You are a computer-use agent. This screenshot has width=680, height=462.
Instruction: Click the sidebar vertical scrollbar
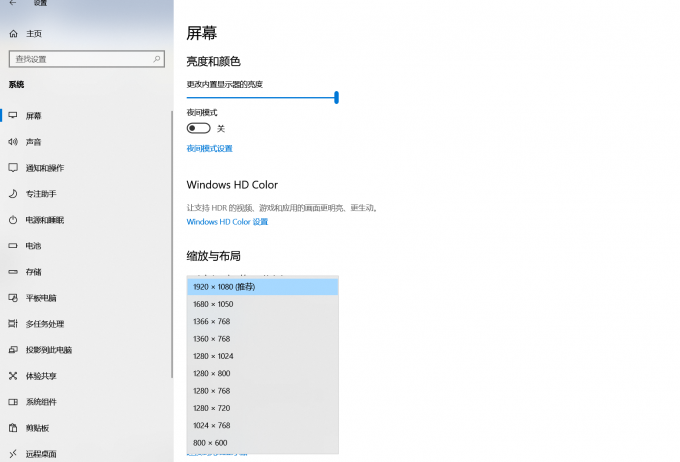tap(172, 244)
